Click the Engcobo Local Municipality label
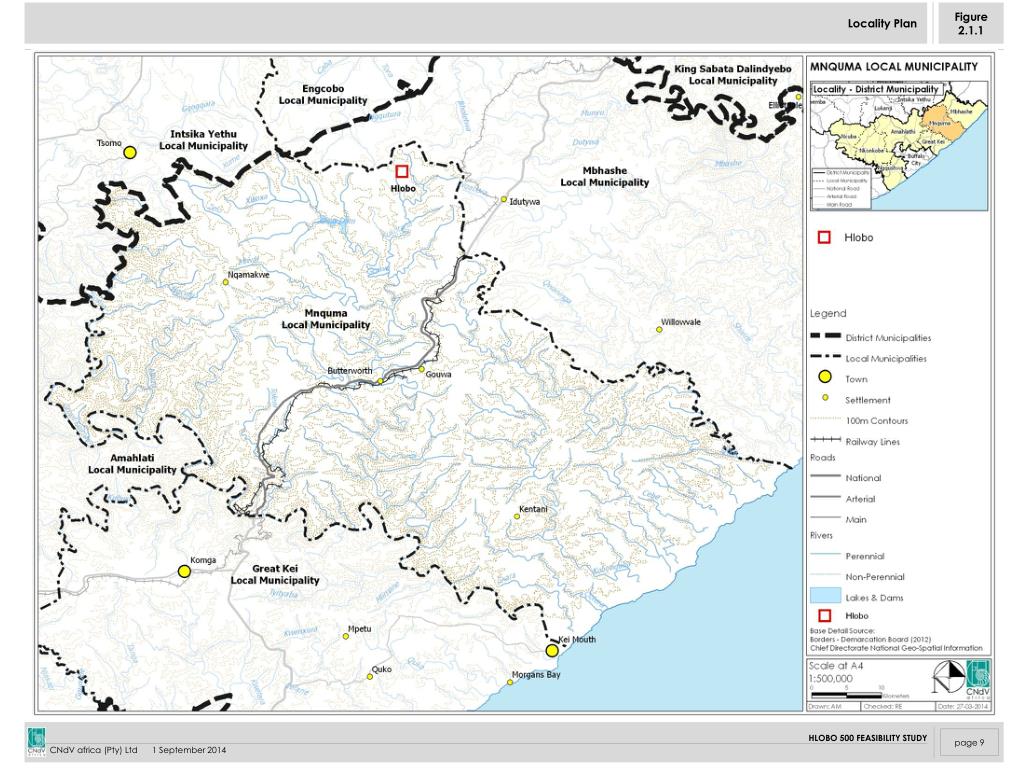 click(323, 94)
